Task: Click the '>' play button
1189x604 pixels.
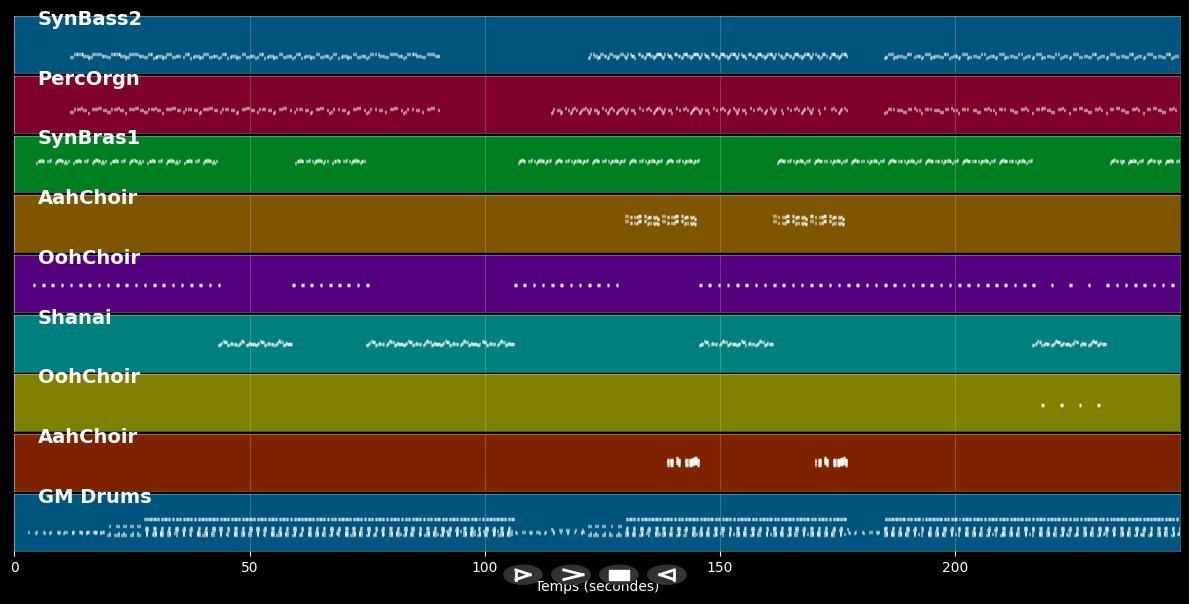Action: coord(571,575)
